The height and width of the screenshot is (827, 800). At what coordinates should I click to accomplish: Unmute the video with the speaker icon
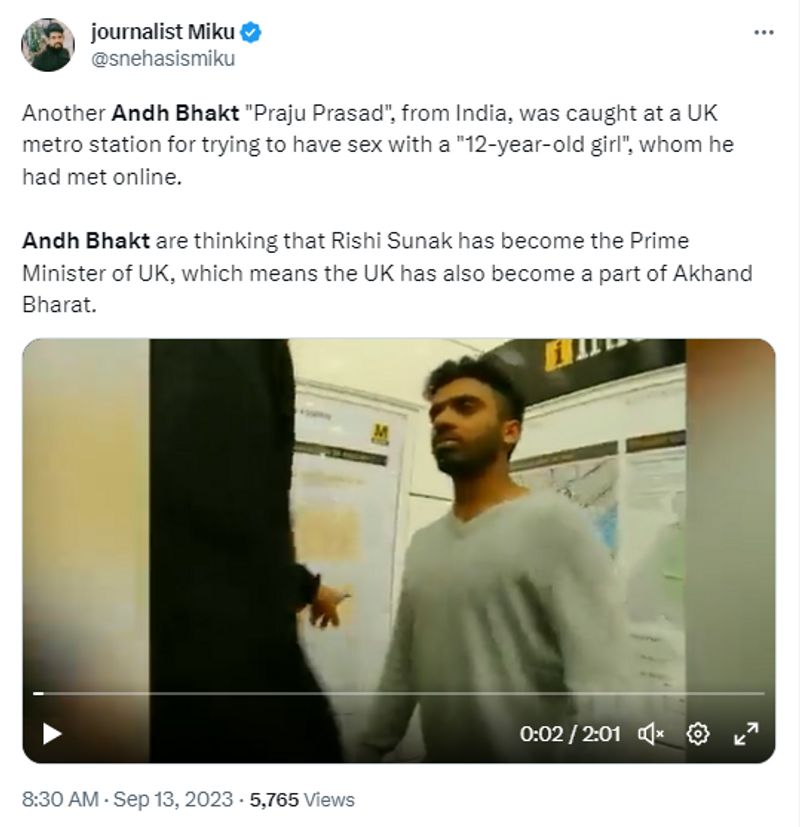[651, 734]
